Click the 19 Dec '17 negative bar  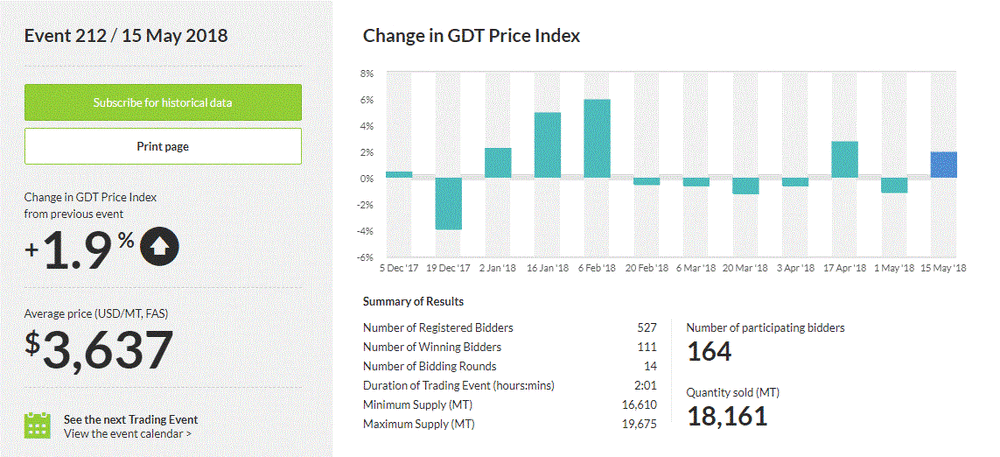(448, 203)
